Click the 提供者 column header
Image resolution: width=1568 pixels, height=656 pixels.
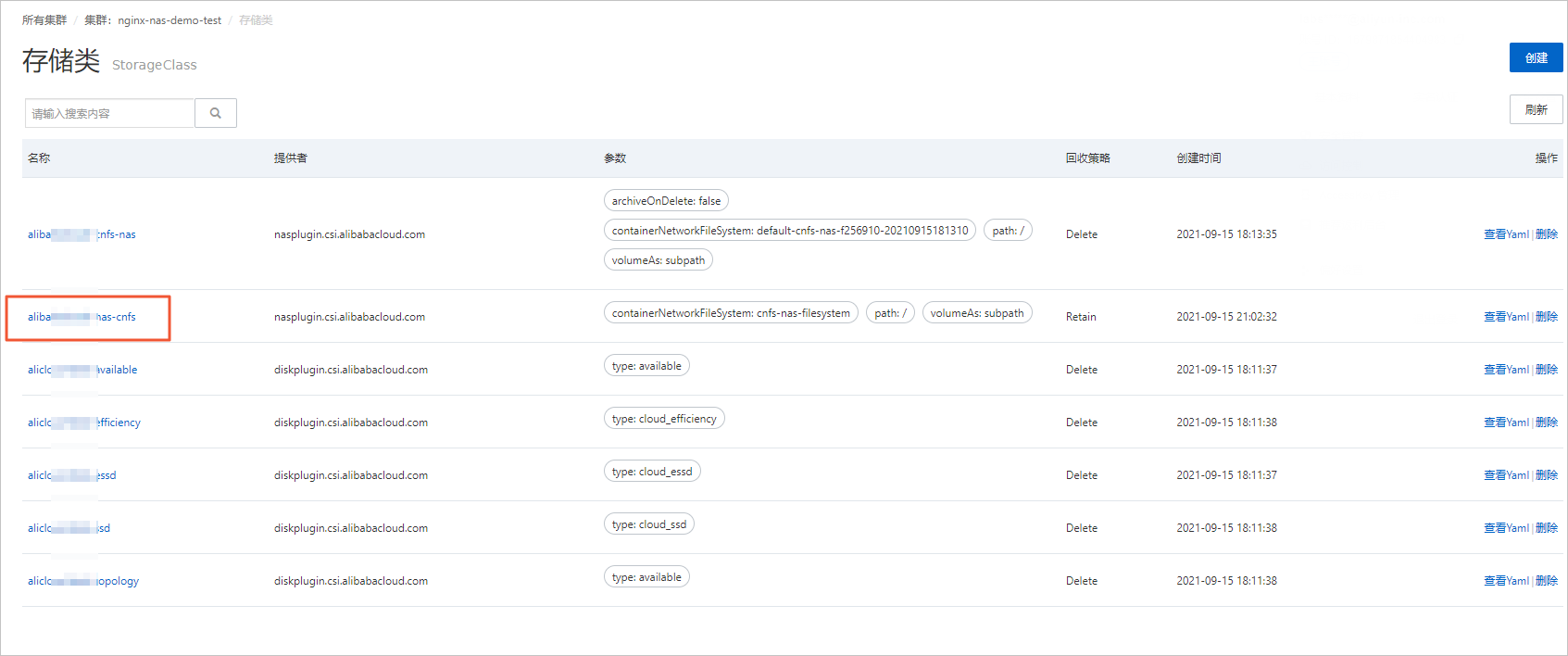[x=291, y=158]
